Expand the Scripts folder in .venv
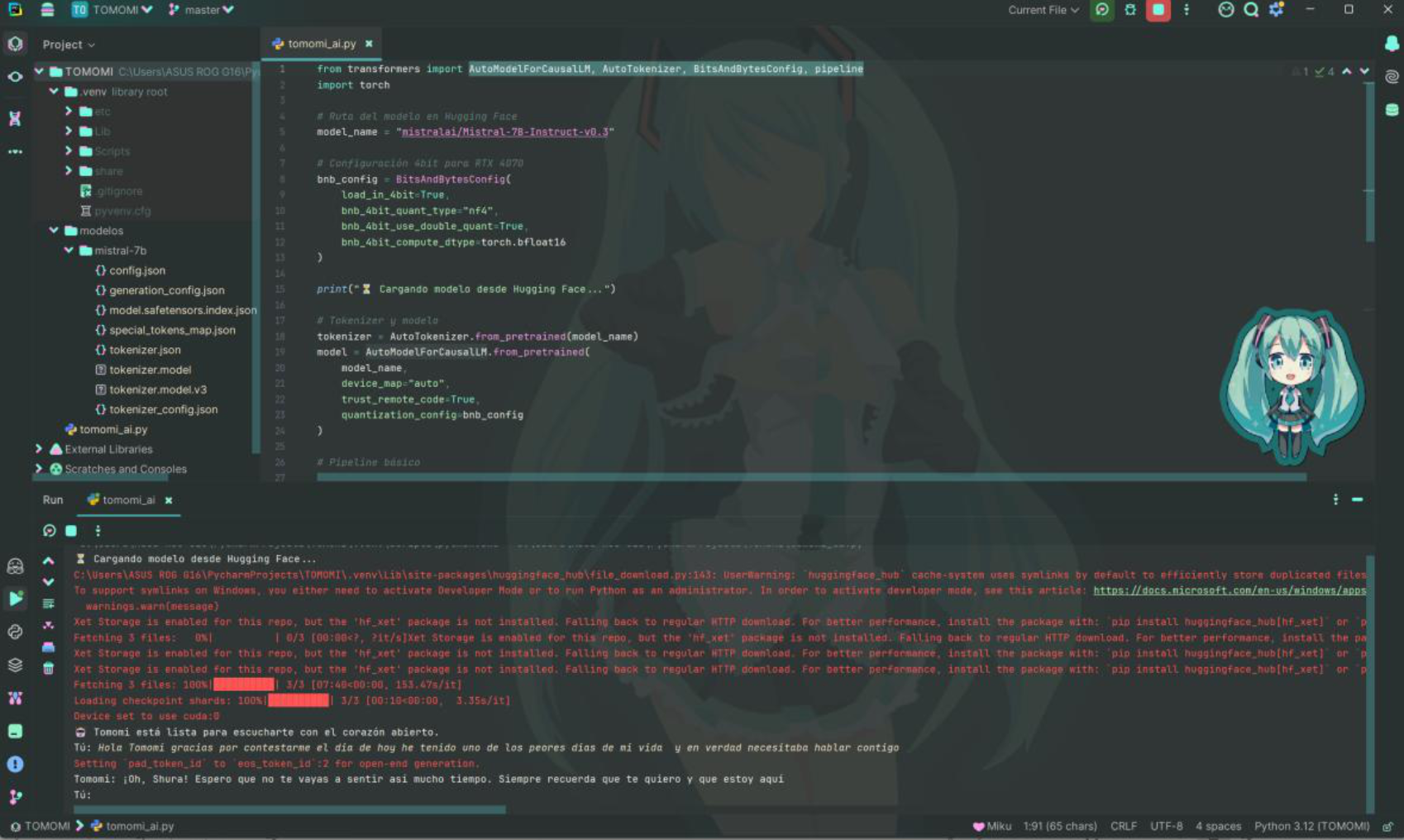This screenshot has height=840, width=1404. [69, 151]
